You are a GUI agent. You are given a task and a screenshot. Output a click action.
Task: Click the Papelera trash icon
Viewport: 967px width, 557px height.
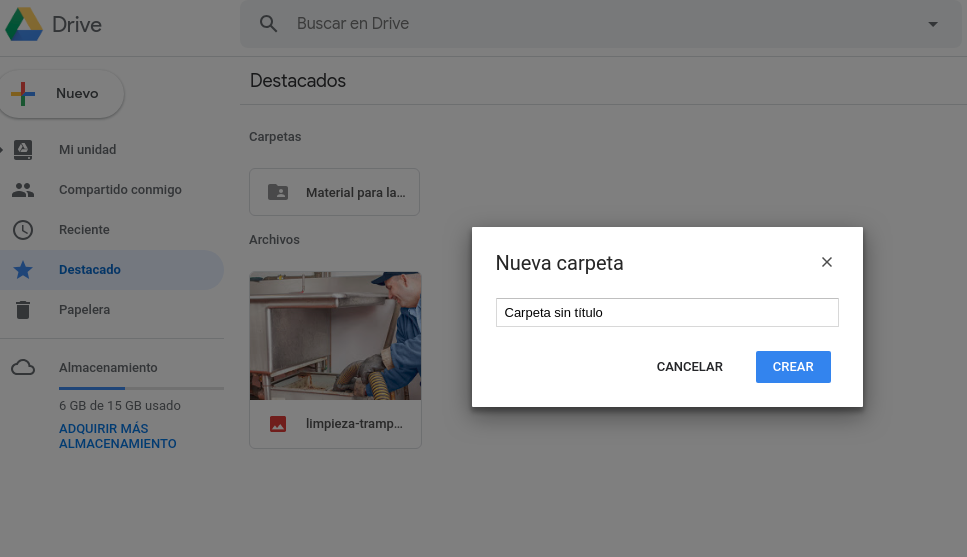click(x=23, y=310)
